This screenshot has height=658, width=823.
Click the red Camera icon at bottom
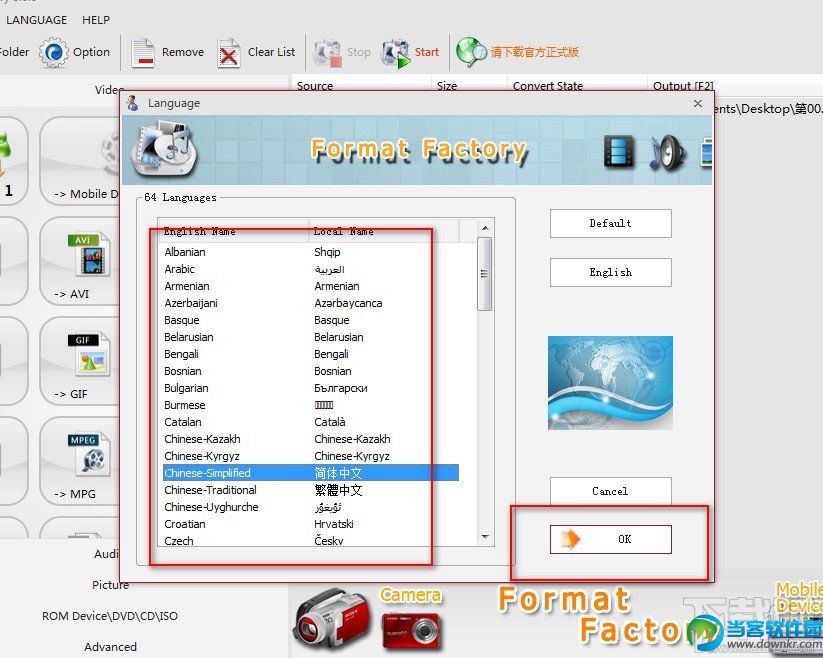412,630
